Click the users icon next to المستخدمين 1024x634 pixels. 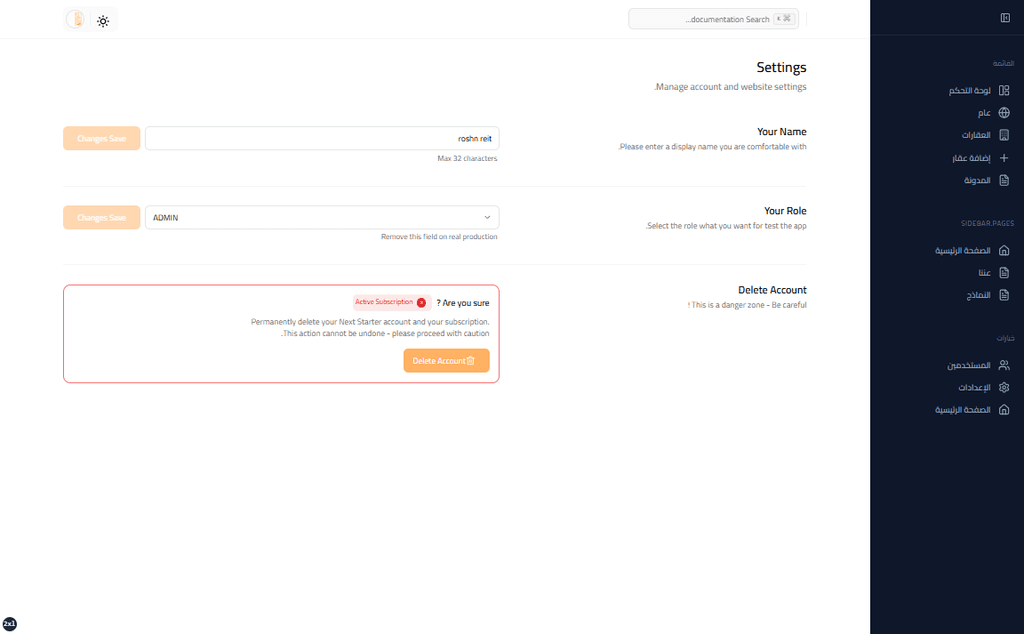point(1004,365)
